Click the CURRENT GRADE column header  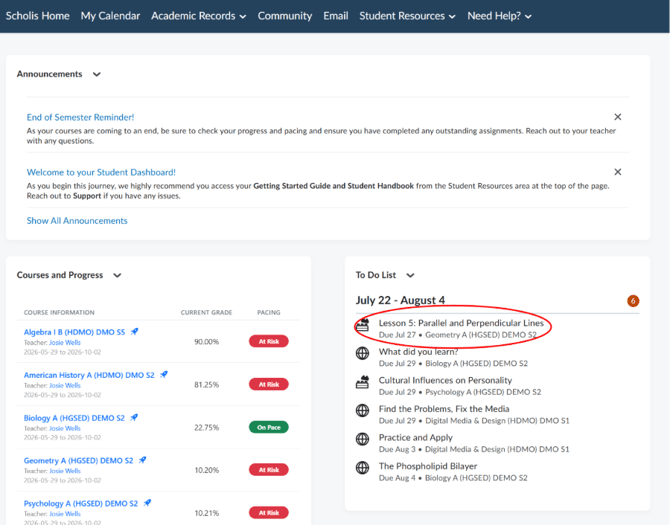pyautogui.click(x=206, y=312)
